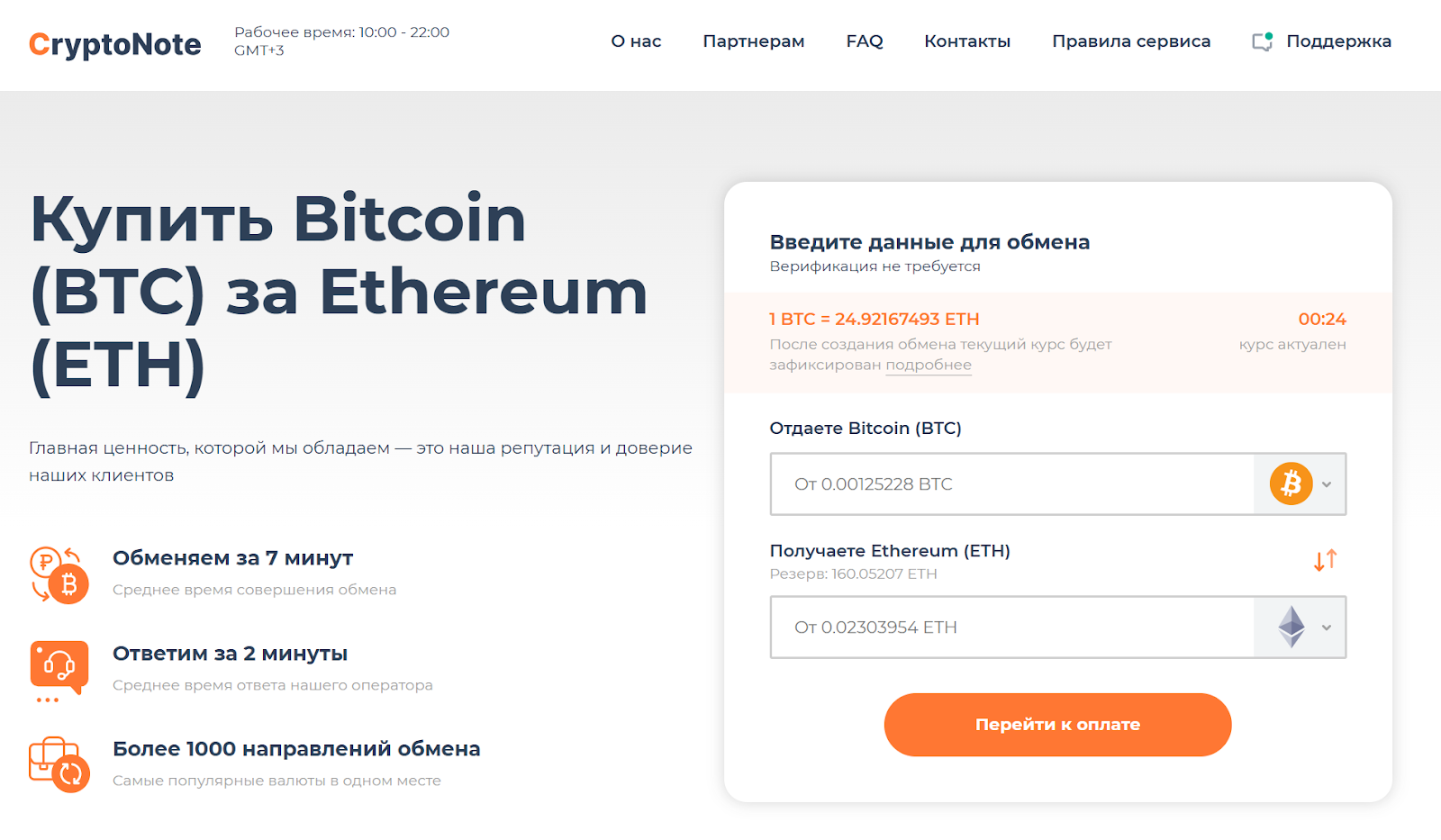
Task: Click the CryptoNote logo
Action: (114, 44)
